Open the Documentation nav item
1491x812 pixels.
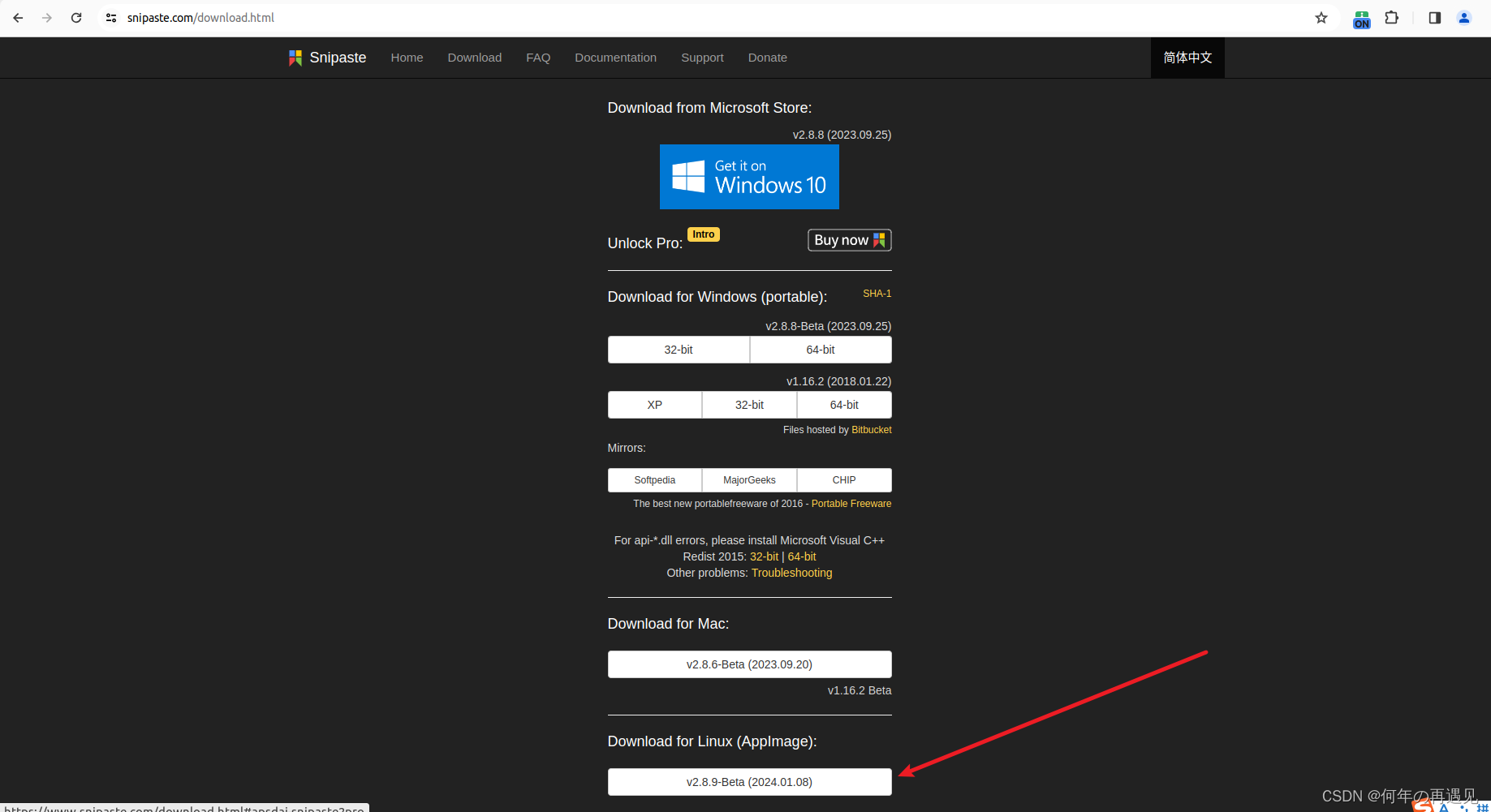coord(615,58)
